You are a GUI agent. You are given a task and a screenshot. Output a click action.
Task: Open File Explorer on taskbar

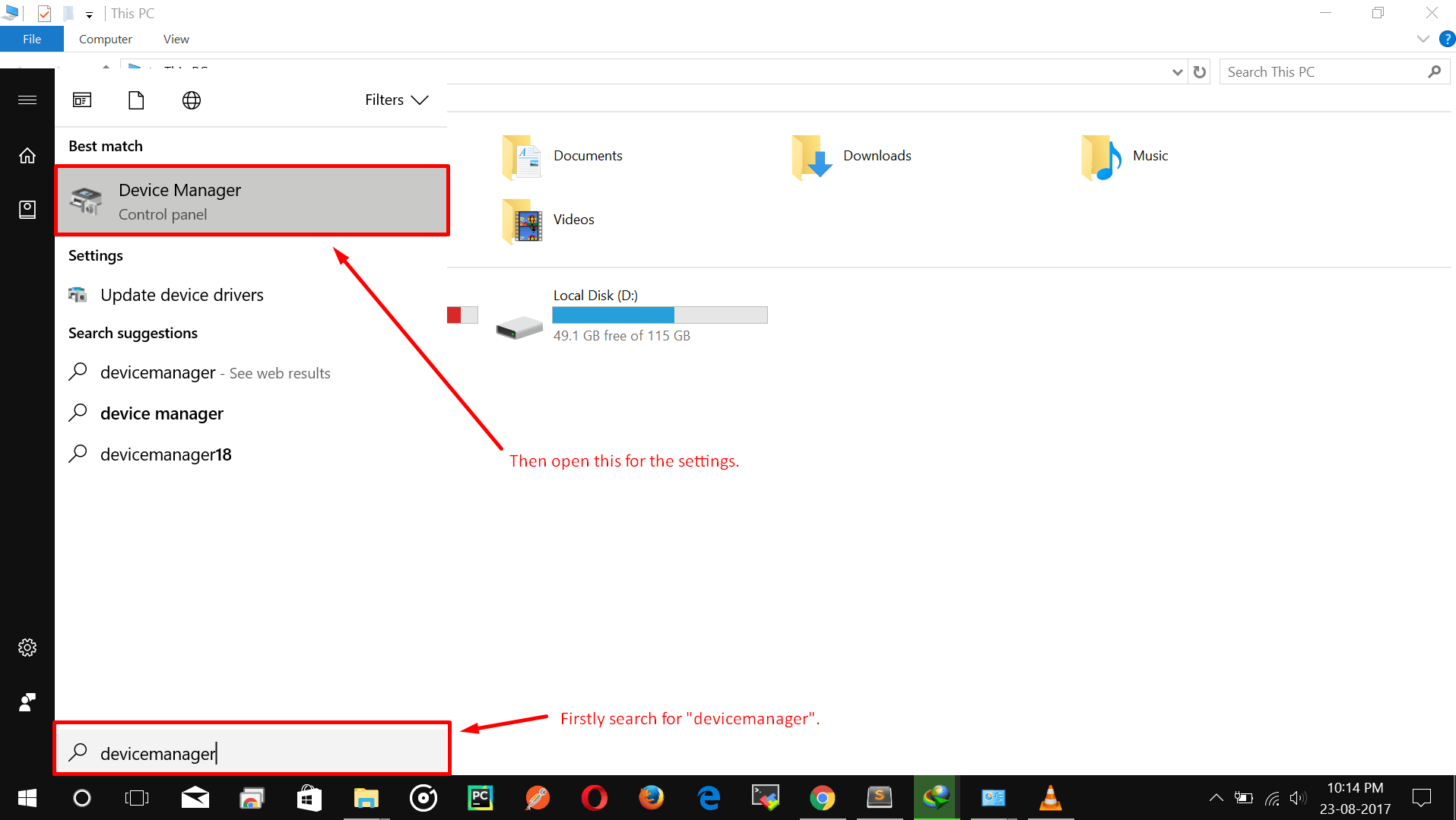tap(366, 798)
